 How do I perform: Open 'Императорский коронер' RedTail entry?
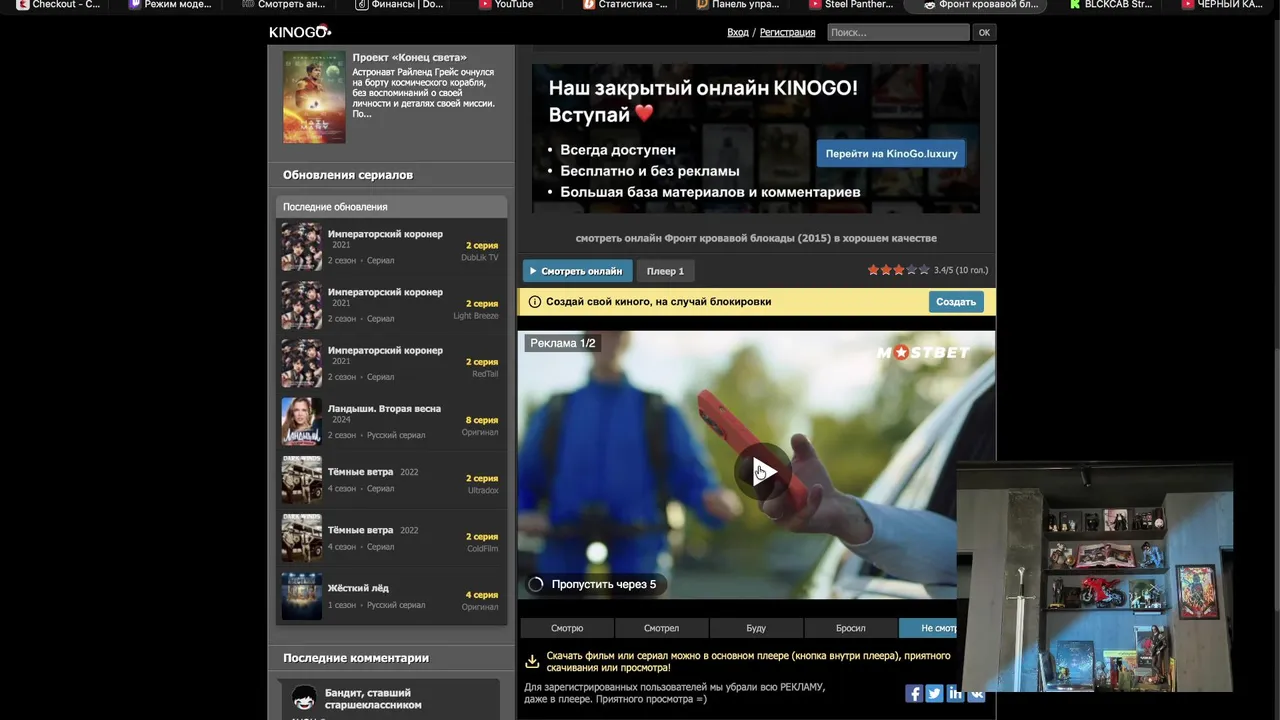[x=391, y=362]
